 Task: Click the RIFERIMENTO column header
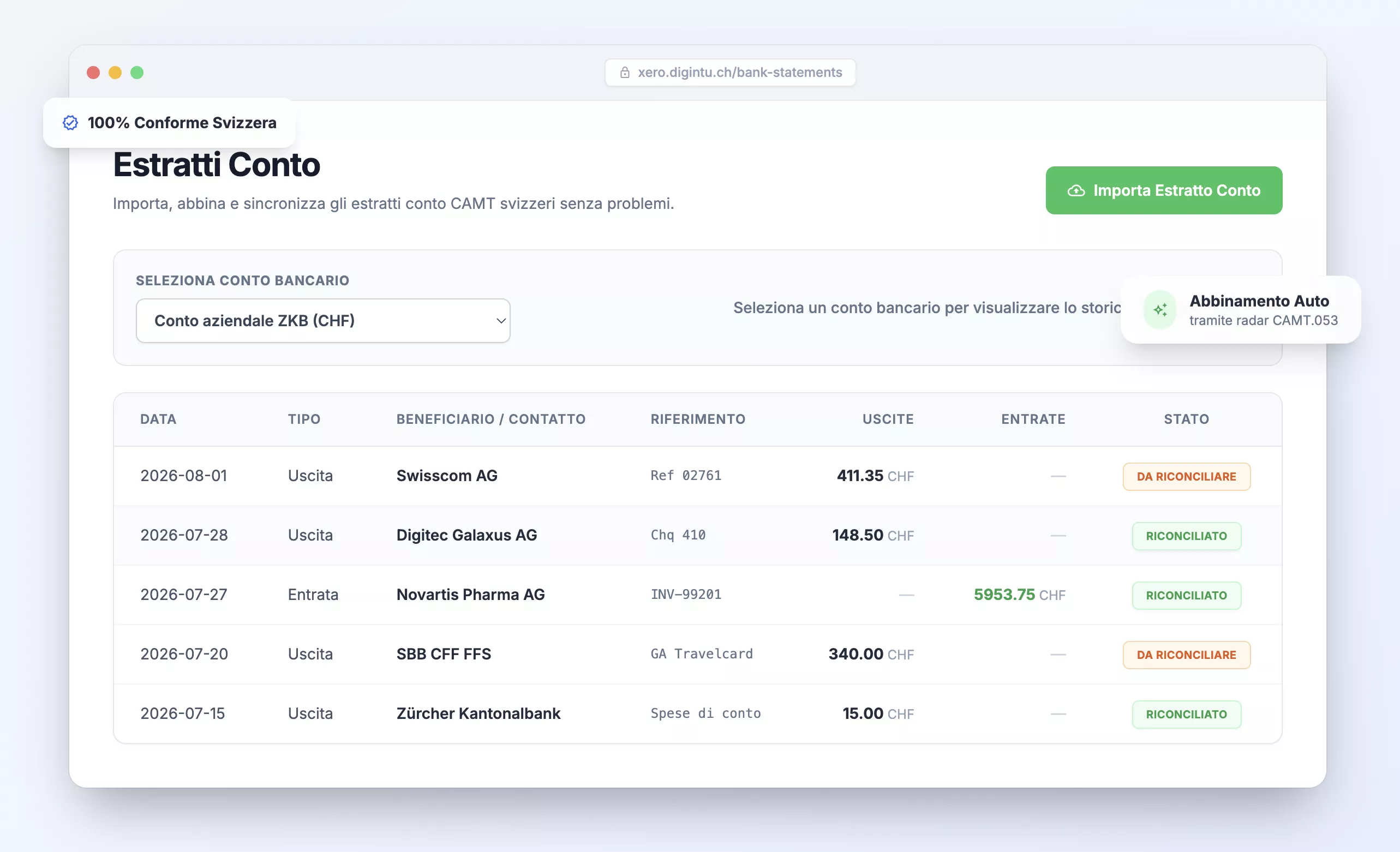click(698, 419)
